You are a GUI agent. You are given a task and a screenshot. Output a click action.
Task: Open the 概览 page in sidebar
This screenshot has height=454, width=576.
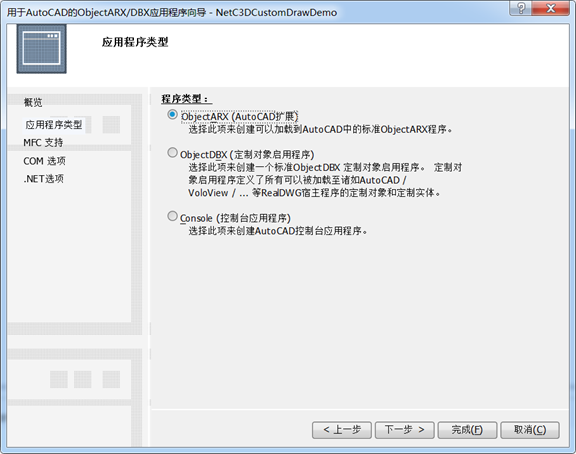[x=33, y=102]
